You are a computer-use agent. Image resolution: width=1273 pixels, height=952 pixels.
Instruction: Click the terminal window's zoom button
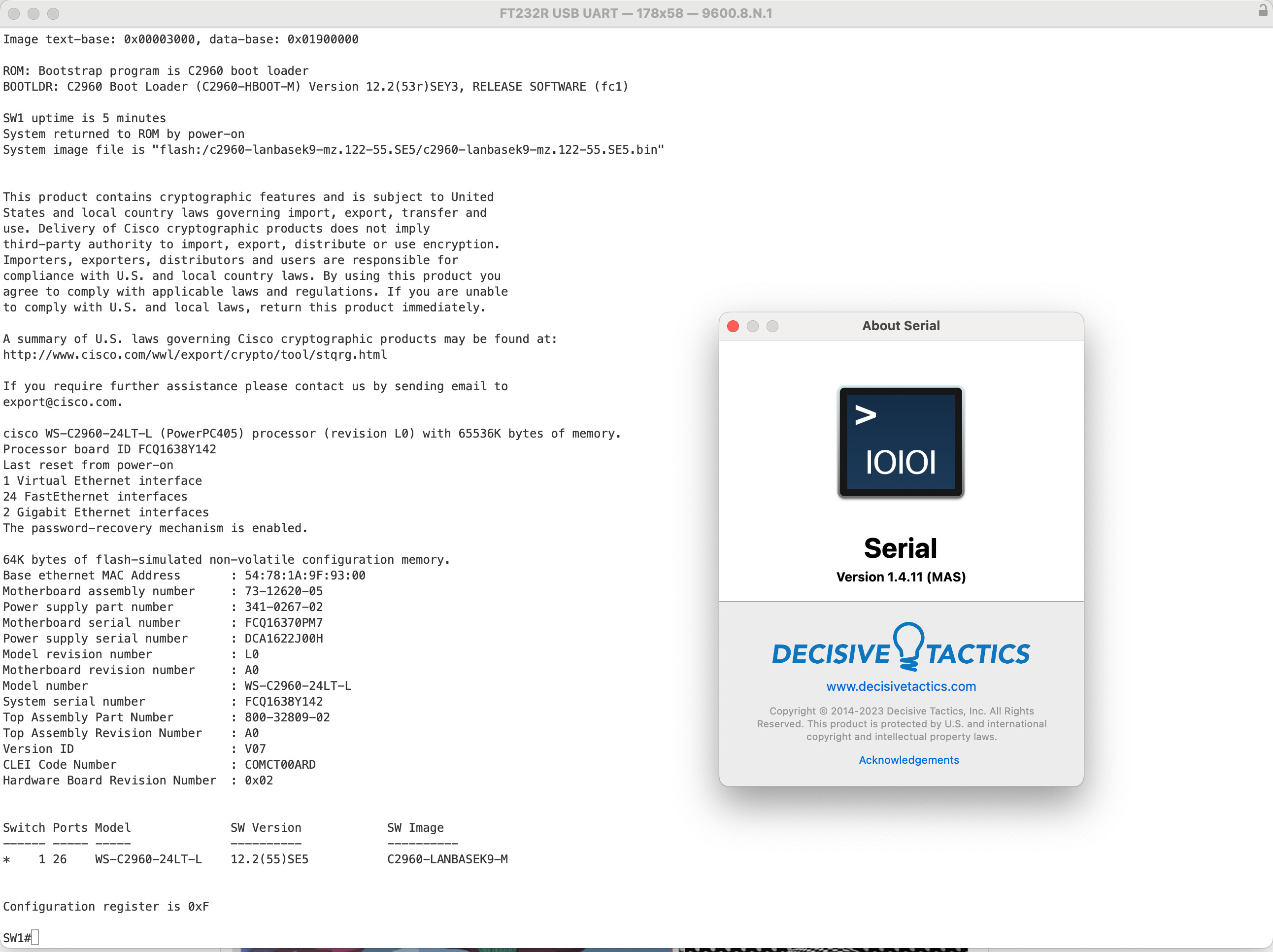coord(53,13)
